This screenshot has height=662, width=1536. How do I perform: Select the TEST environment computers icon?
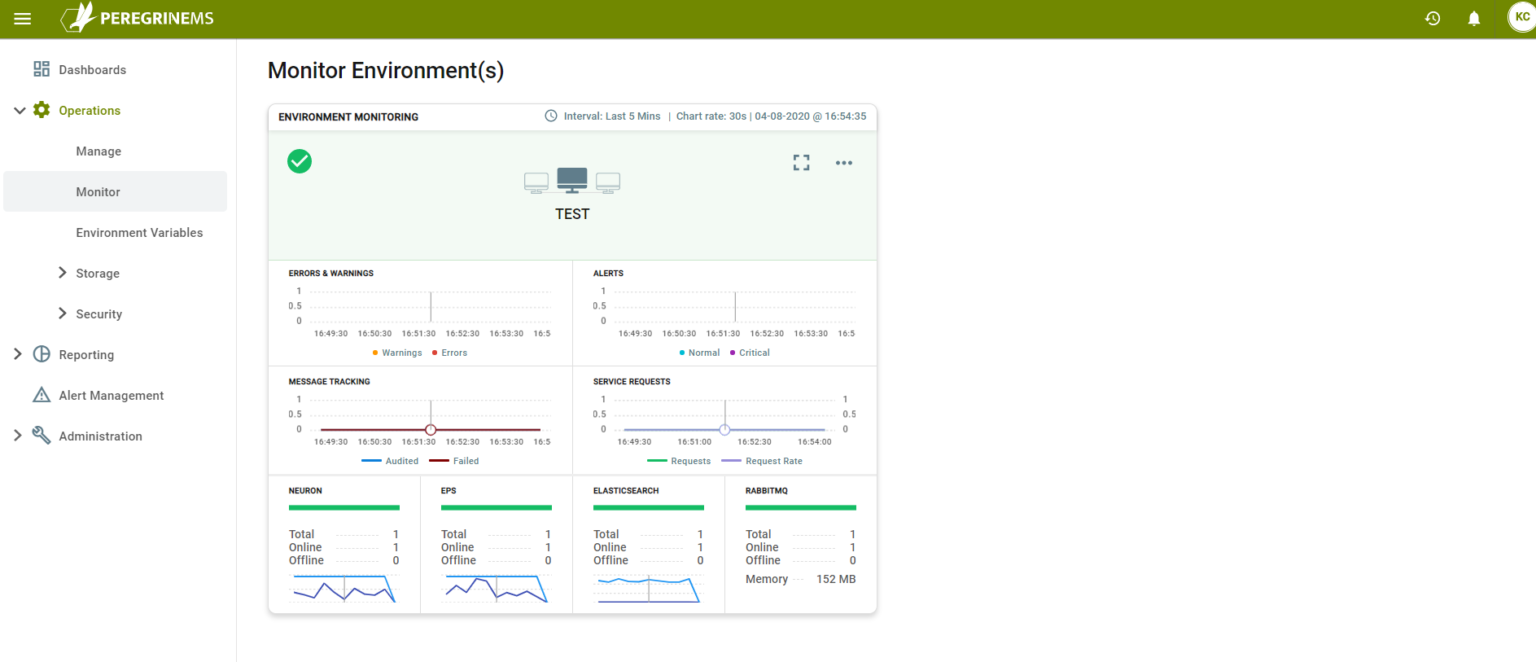[x=572, y=180]
